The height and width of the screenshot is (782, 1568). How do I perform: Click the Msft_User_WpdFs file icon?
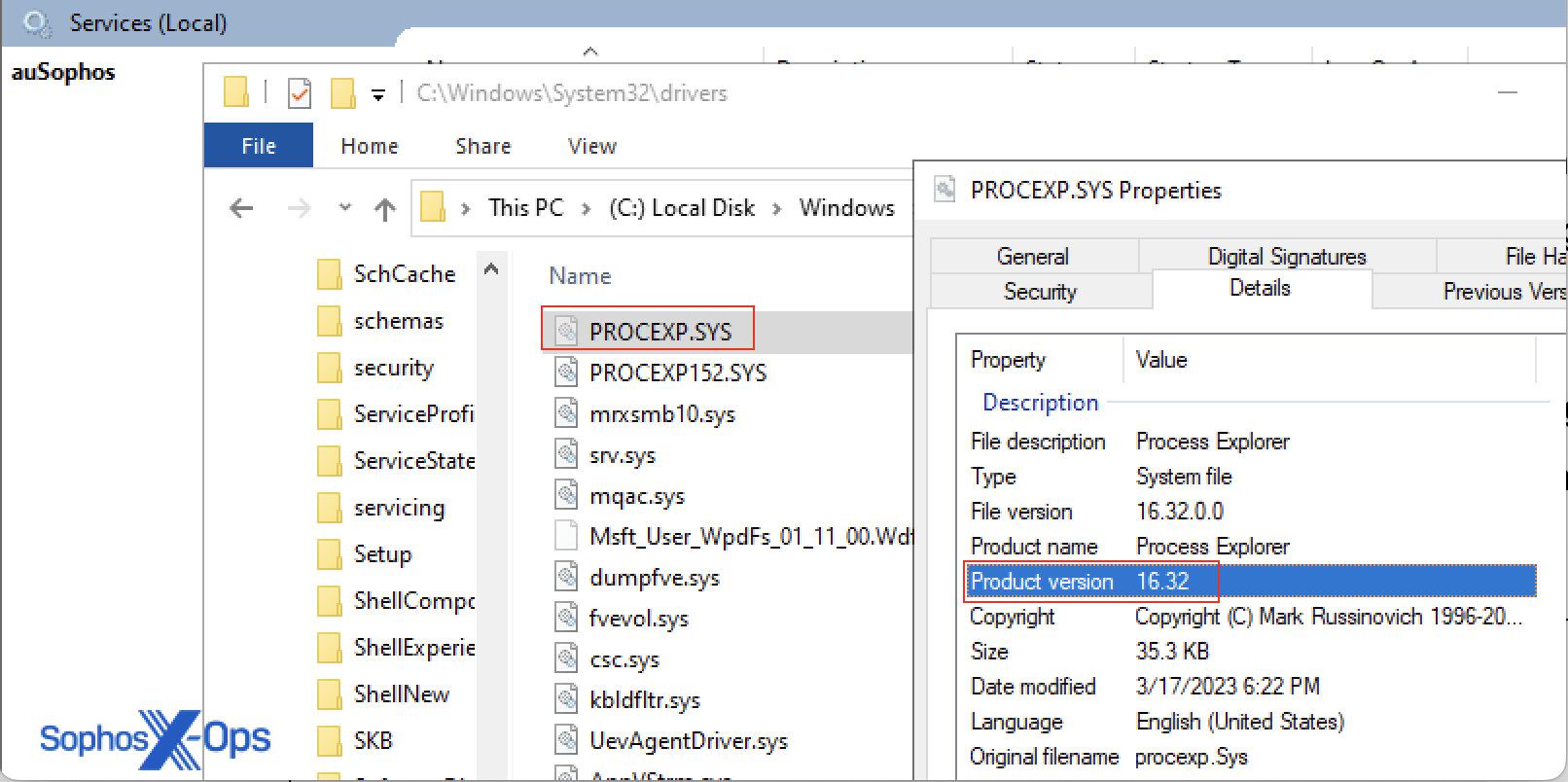click(566, 536)
